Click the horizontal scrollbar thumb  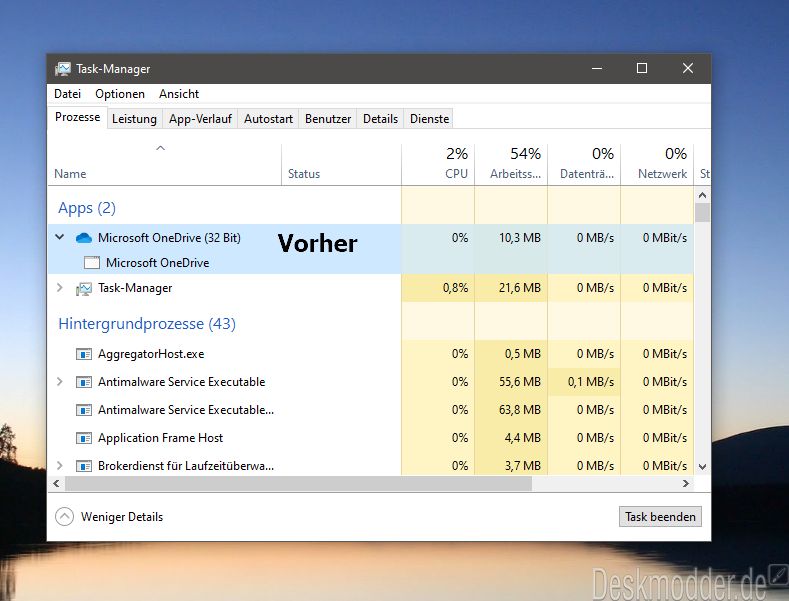click(298, 483)
